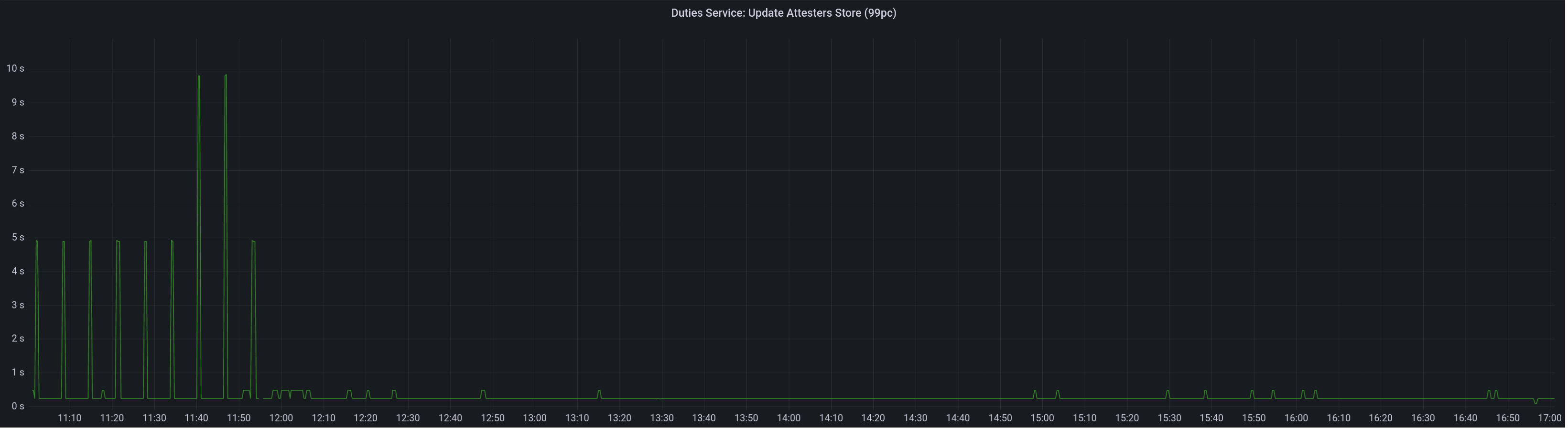Viewport: 1568px width, 428px height.
Task: Click the 17:00 time axis label
Action: 1550,418
